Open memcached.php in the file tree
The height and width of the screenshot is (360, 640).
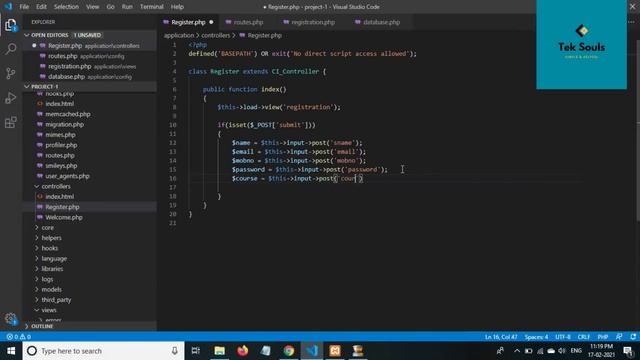tap(68, 114)
